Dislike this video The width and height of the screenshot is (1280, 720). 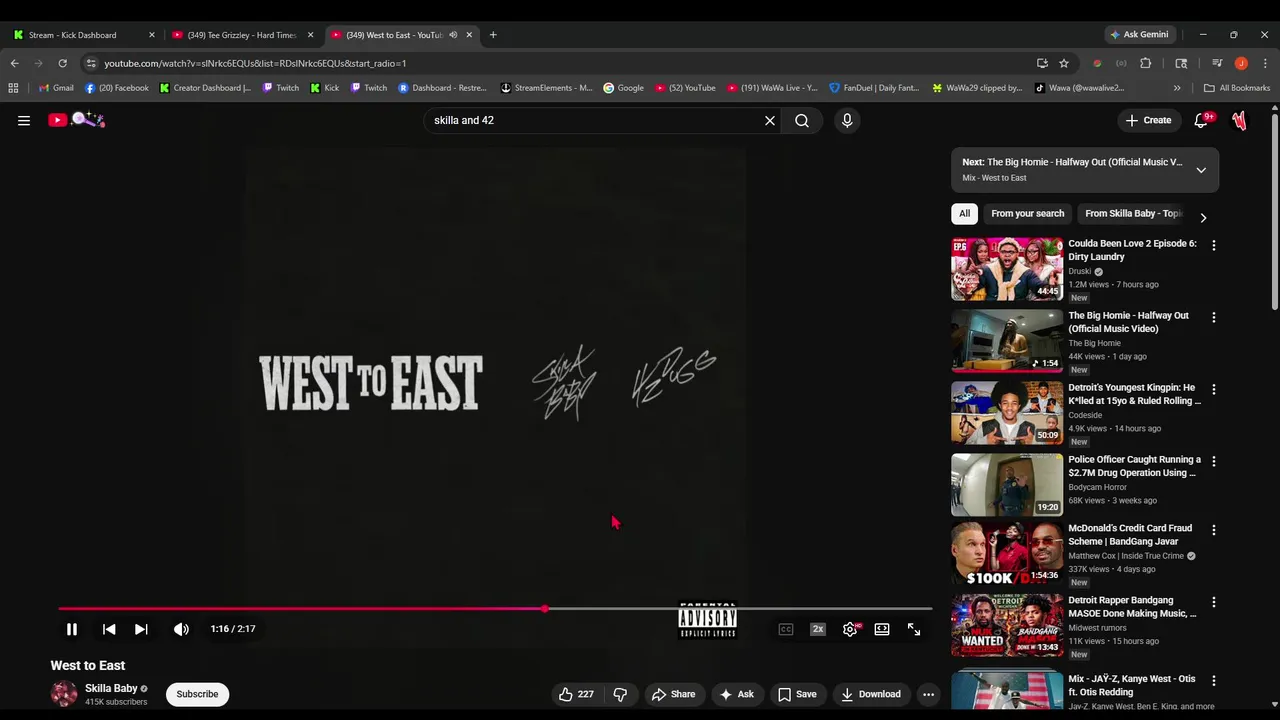[x=620, y=694]
